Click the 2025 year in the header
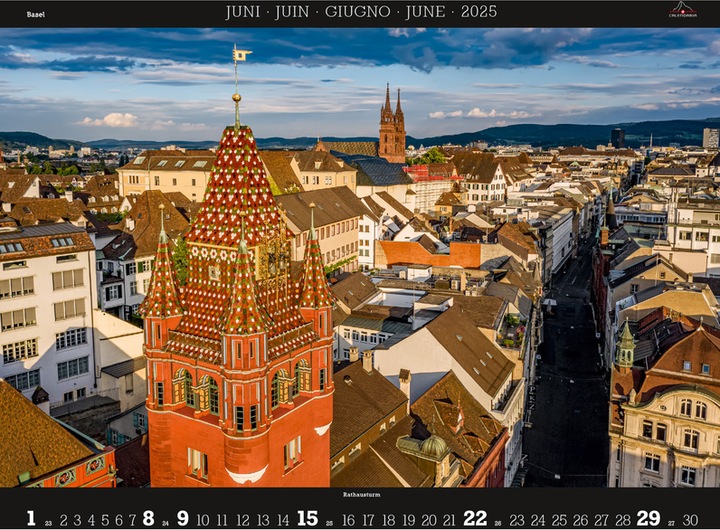Image resolution: width=720 pixels, height=530 pixels. tap(479, 12)
